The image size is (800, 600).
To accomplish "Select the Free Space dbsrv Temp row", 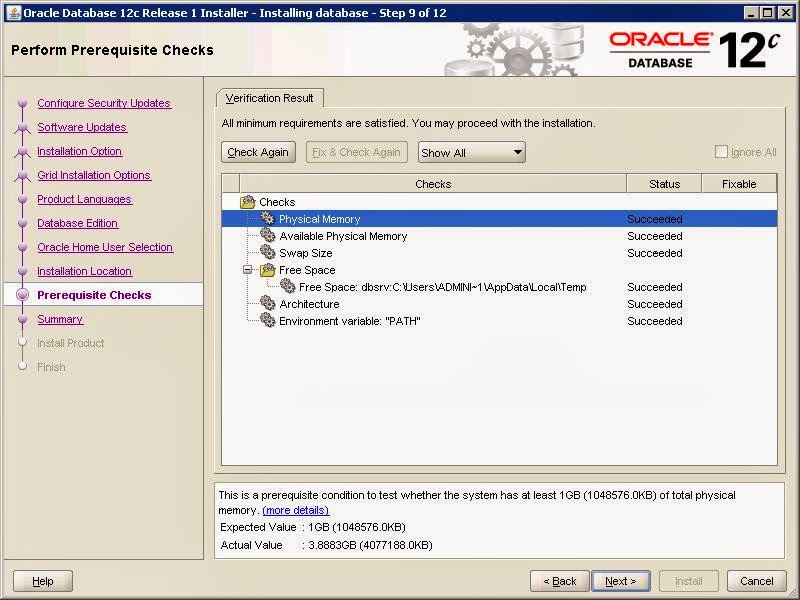I will coord(499,287).
